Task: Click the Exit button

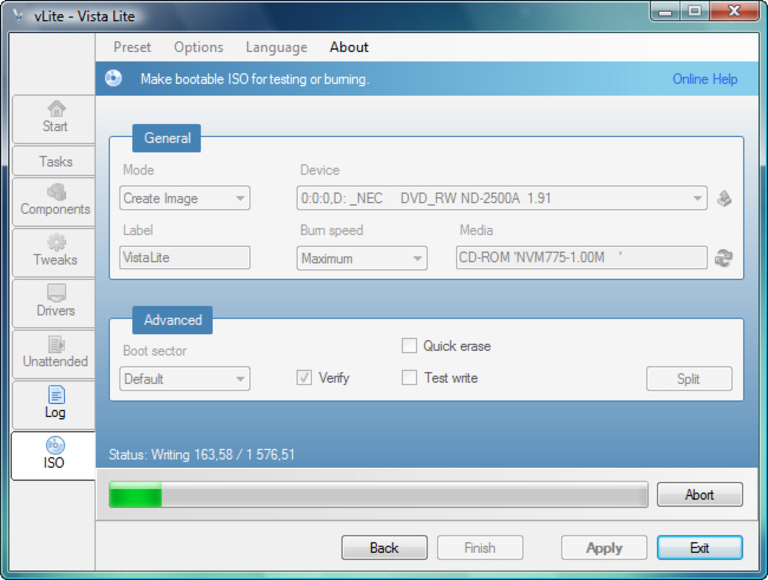Action: coord(699,548)
